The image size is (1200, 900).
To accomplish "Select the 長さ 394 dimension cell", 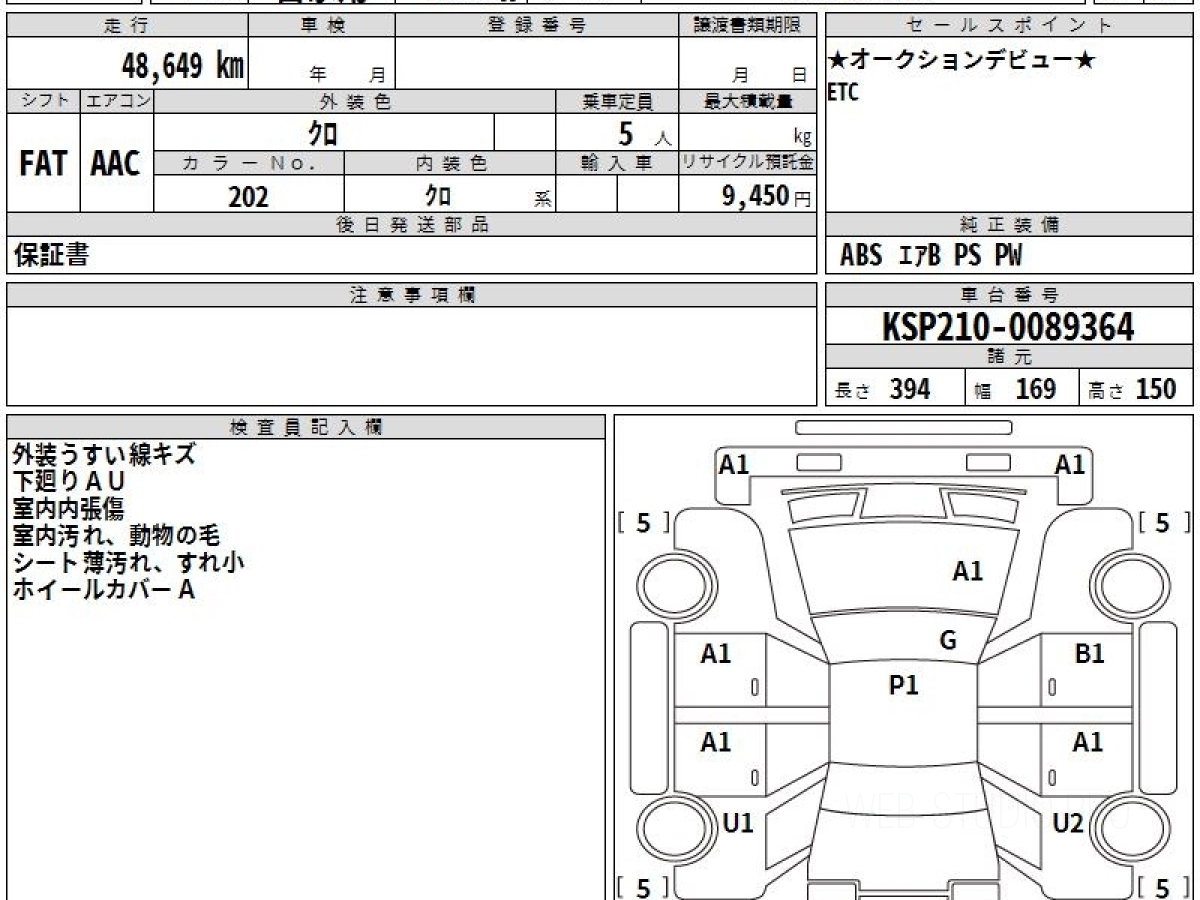I will [896, 389].
